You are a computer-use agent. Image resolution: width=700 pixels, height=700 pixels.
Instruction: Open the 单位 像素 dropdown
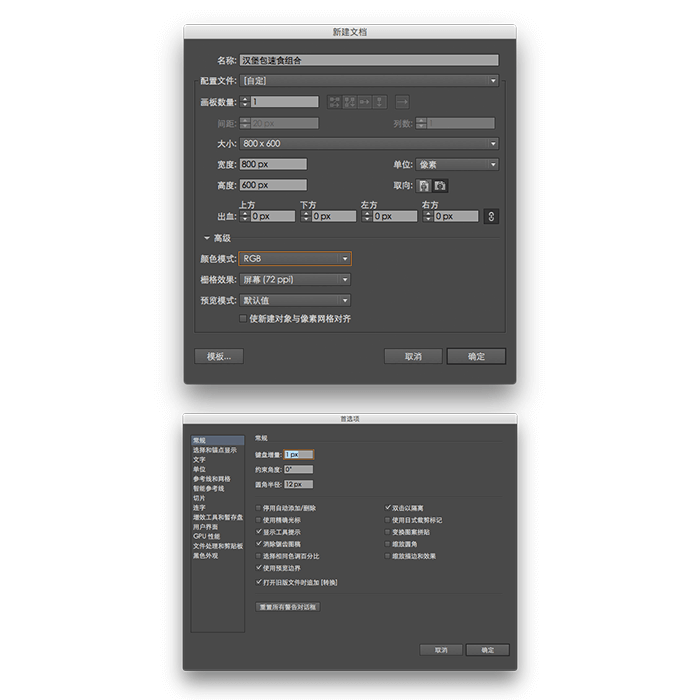coord(457,164)
